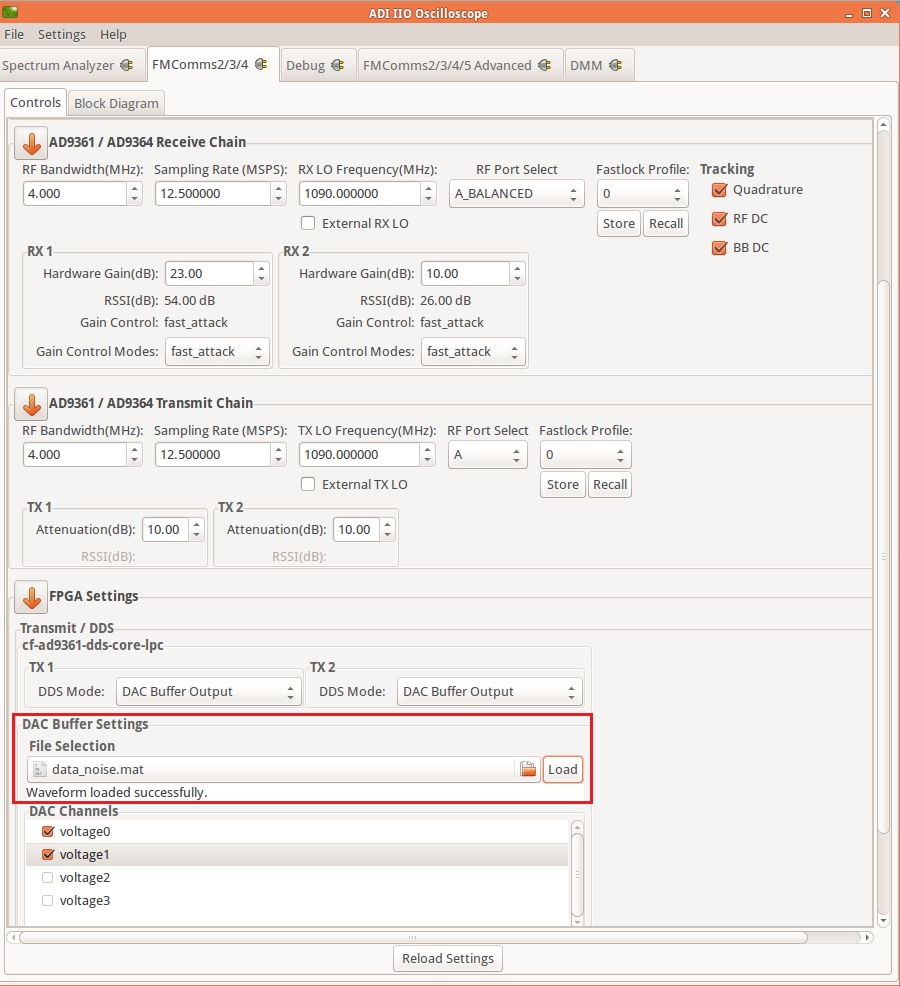Open the file browser folder icon

click(528, 769)
